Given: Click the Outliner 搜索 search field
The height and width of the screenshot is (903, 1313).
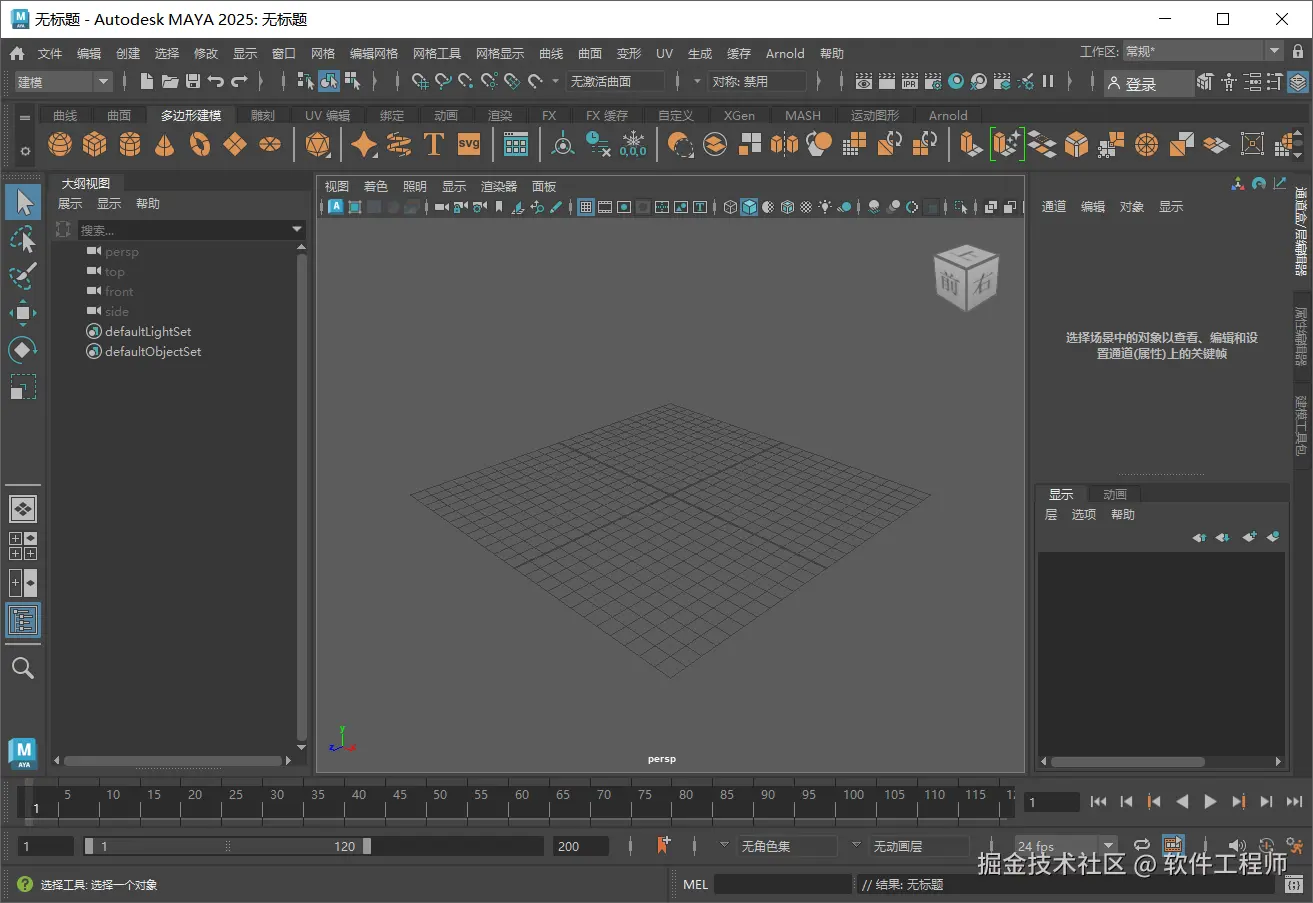Looking at the screenshot, I should 185,230.
